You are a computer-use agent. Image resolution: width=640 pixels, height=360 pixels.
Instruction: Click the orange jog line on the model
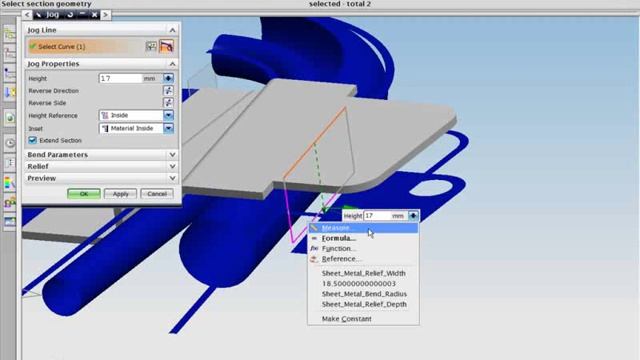point(314,143)
